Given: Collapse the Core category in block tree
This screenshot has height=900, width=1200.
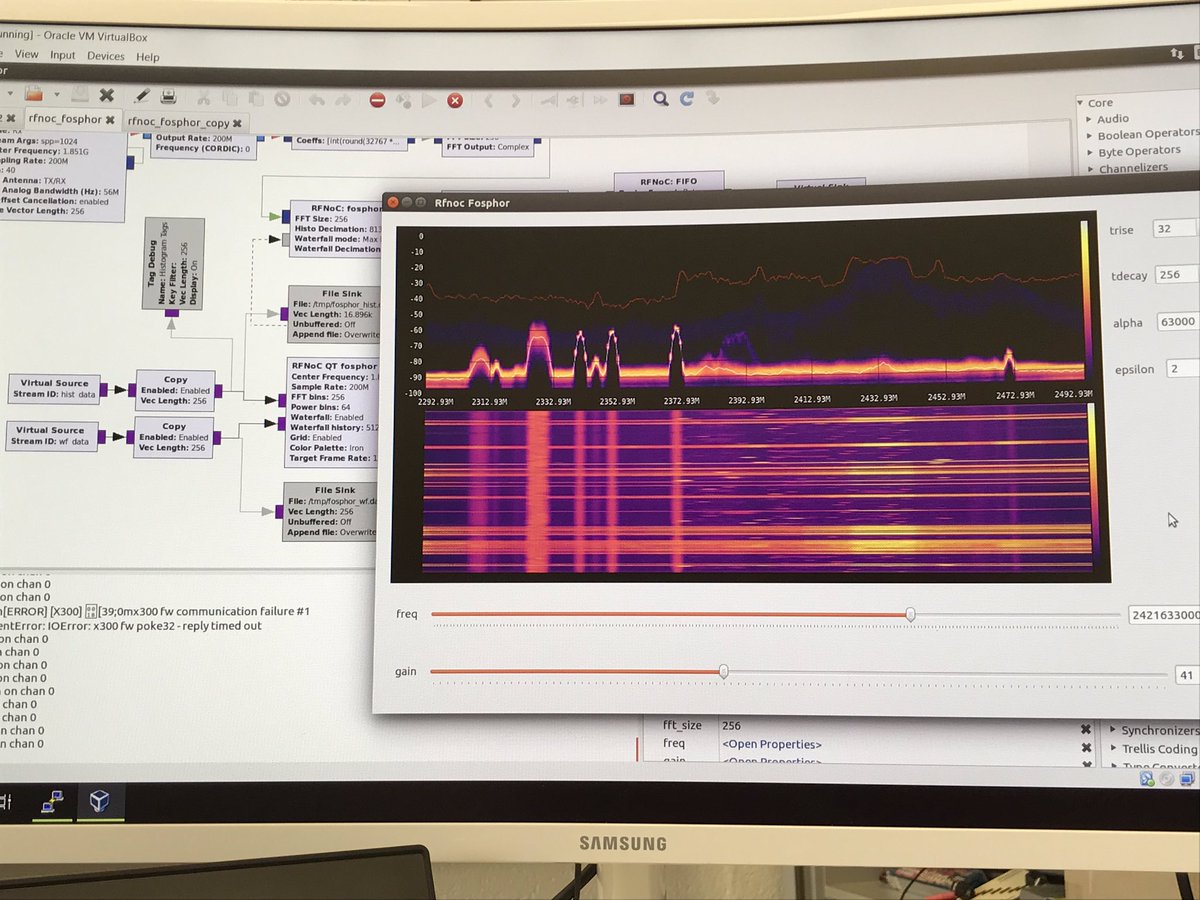Looking at the screenshot, I should (1081, 102).
